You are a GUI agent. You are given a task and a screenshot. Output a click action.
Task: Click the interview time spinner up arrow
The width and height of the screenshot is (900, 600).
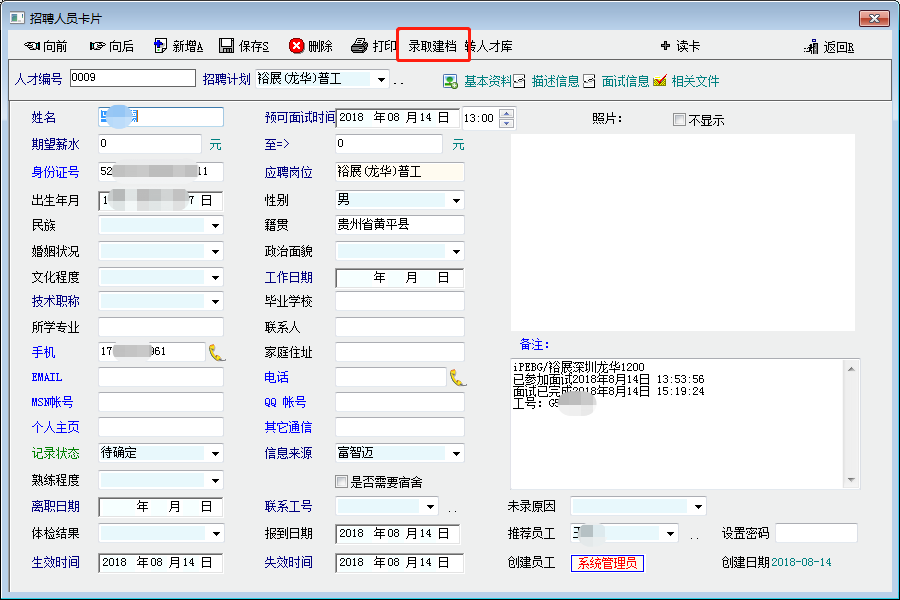(x=507, y=113)
